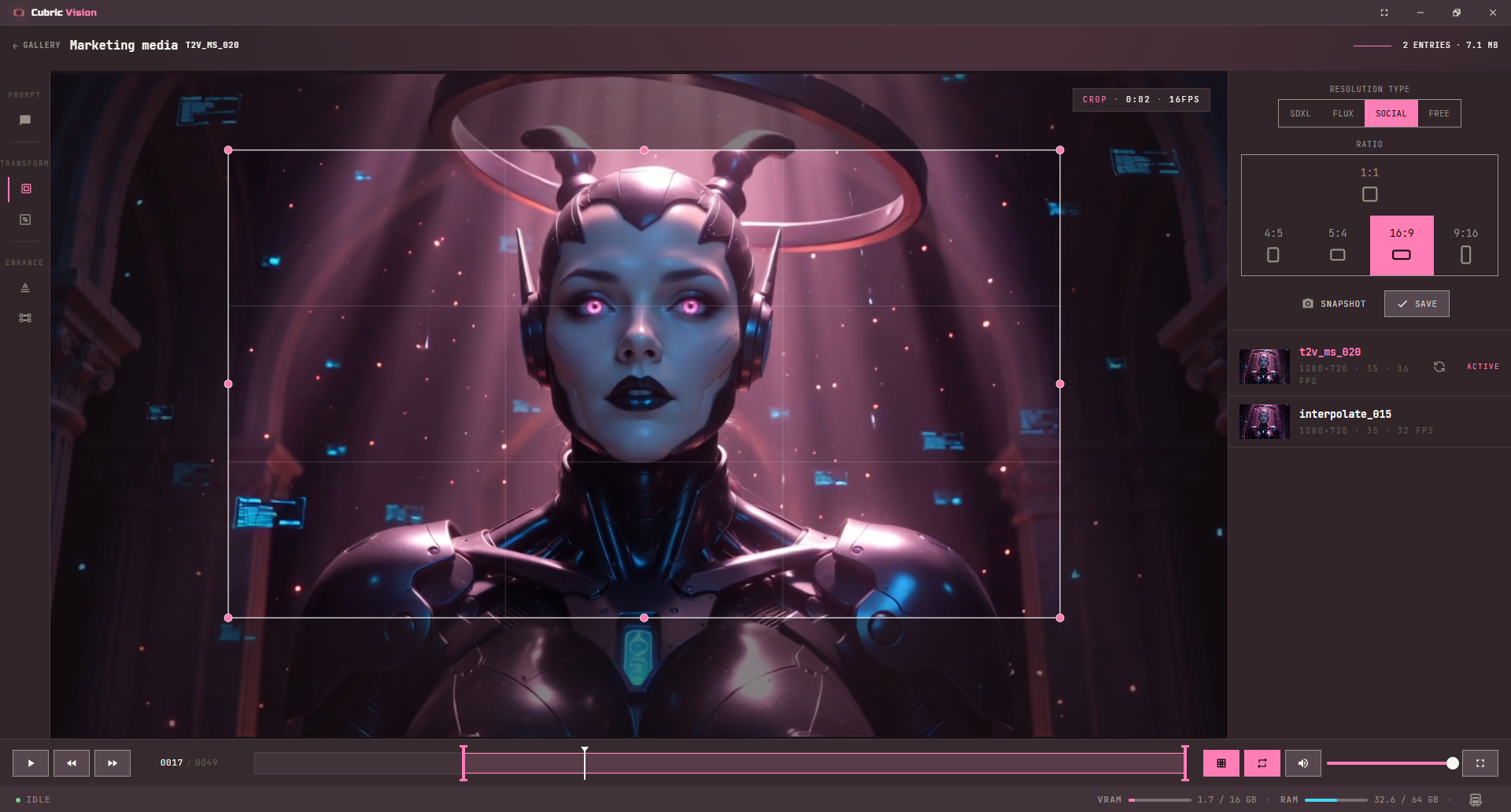Click the RAM usage bar
Image resolution: width=1511 pixels, height=812 pixels.
click(x=1336, y=800)
